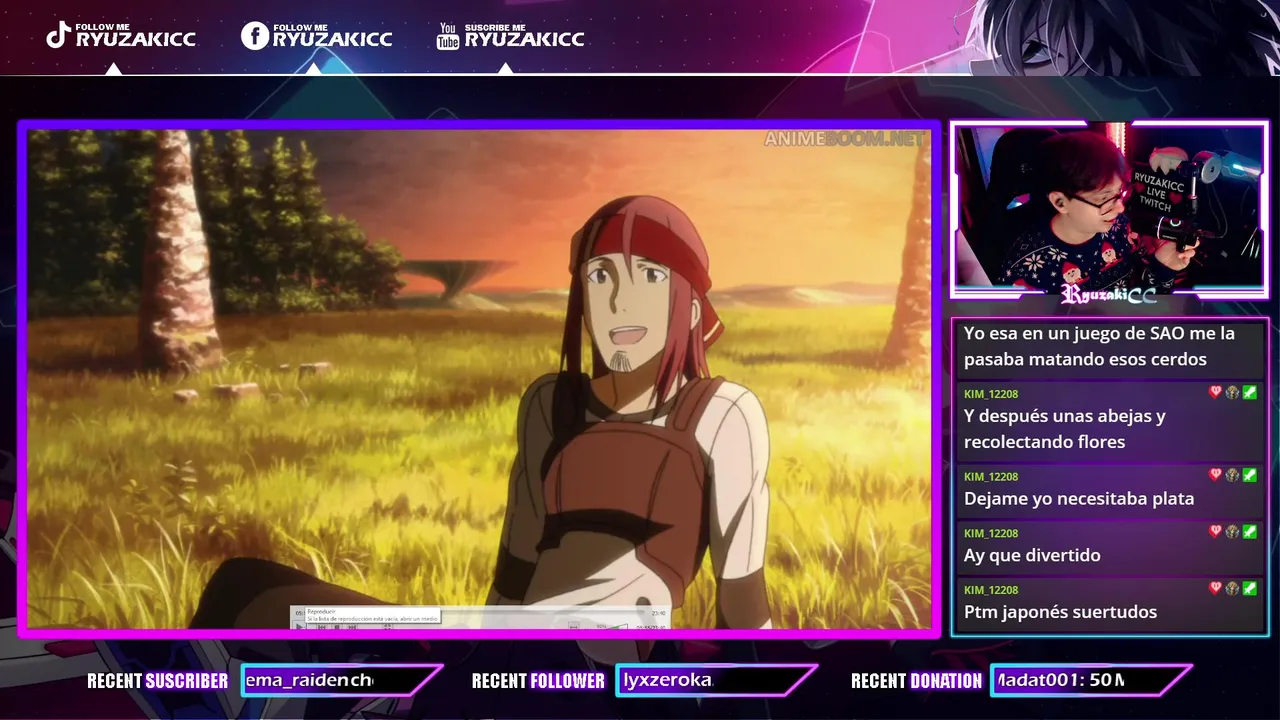
Task: Click the round emblem badge on 'necesitaba plata' message
Action: 1233,475
